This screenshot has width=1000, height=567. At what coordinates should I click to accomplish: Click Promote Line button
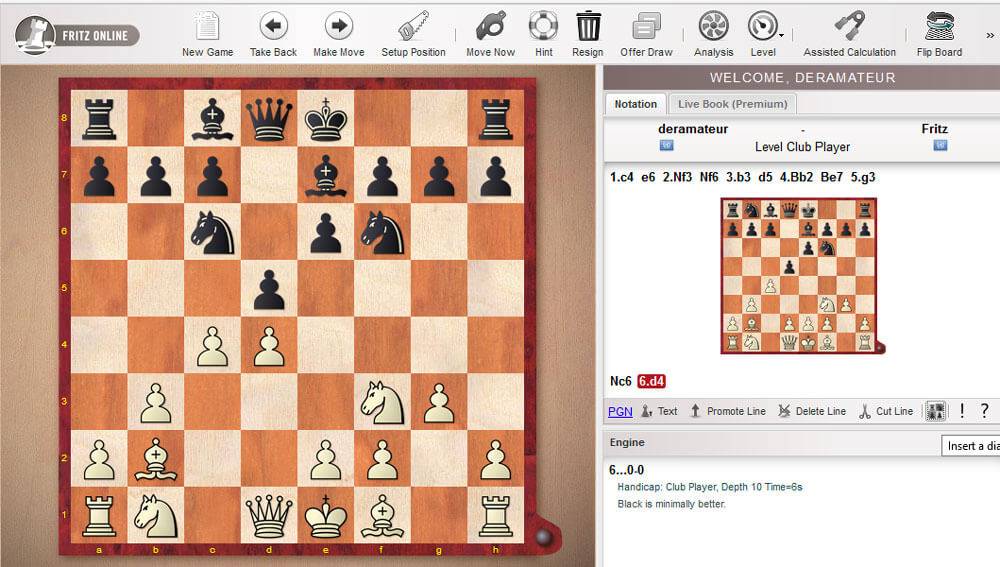click(728, 411)
